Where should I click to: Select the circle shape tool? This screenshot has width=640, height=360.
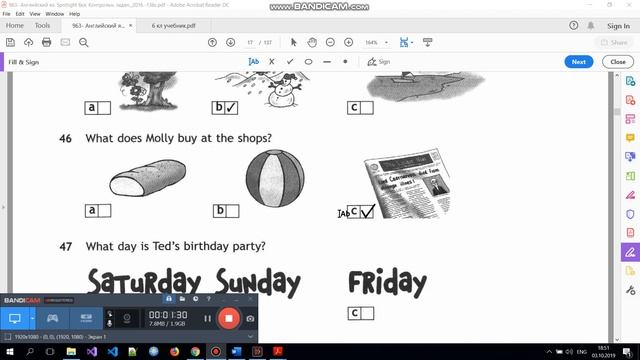pos(309,62)
